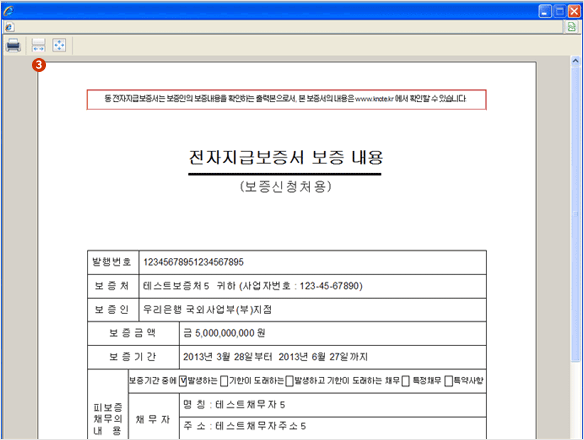The width and height of the screenshot is (584, 440).
Task: Click the printer icon in the toolbar
Action: pyautogui.click(x=13, y=45)
